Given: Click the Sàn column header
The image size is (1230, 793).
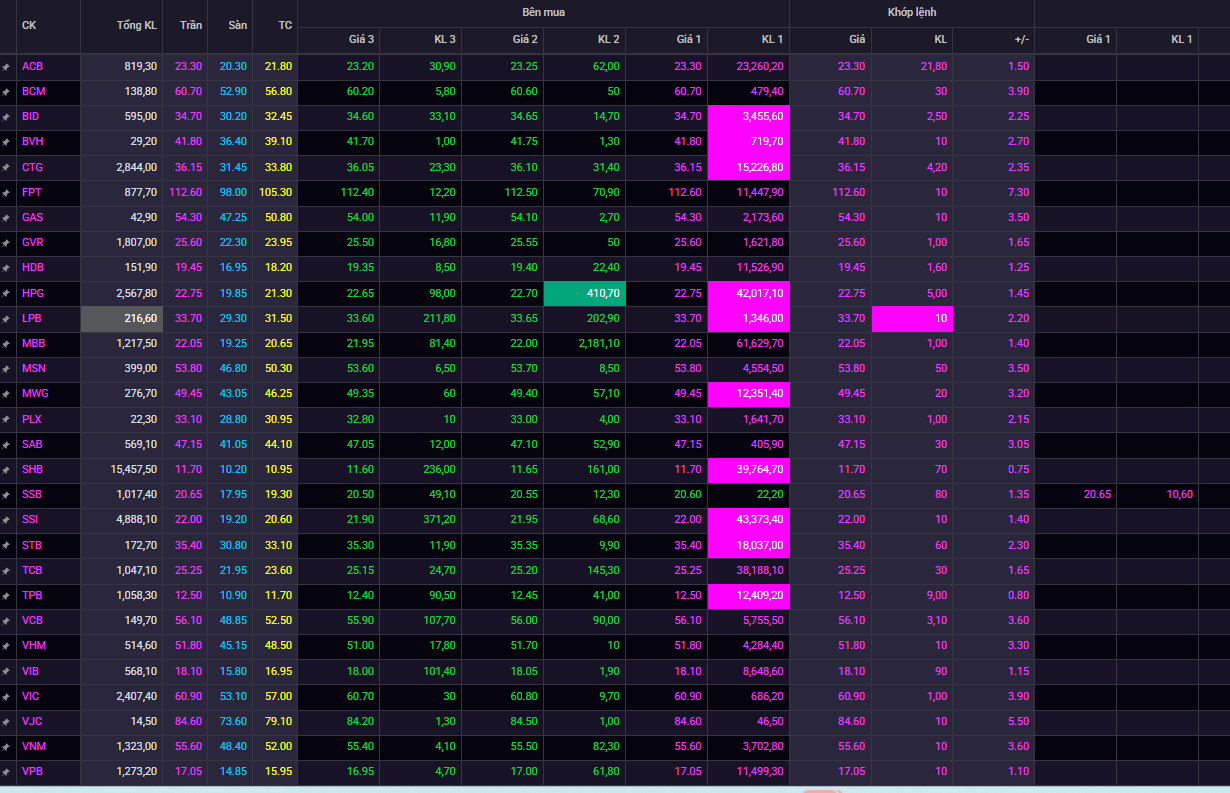Looking at the screenshot, I should click(x=235, y=26).
